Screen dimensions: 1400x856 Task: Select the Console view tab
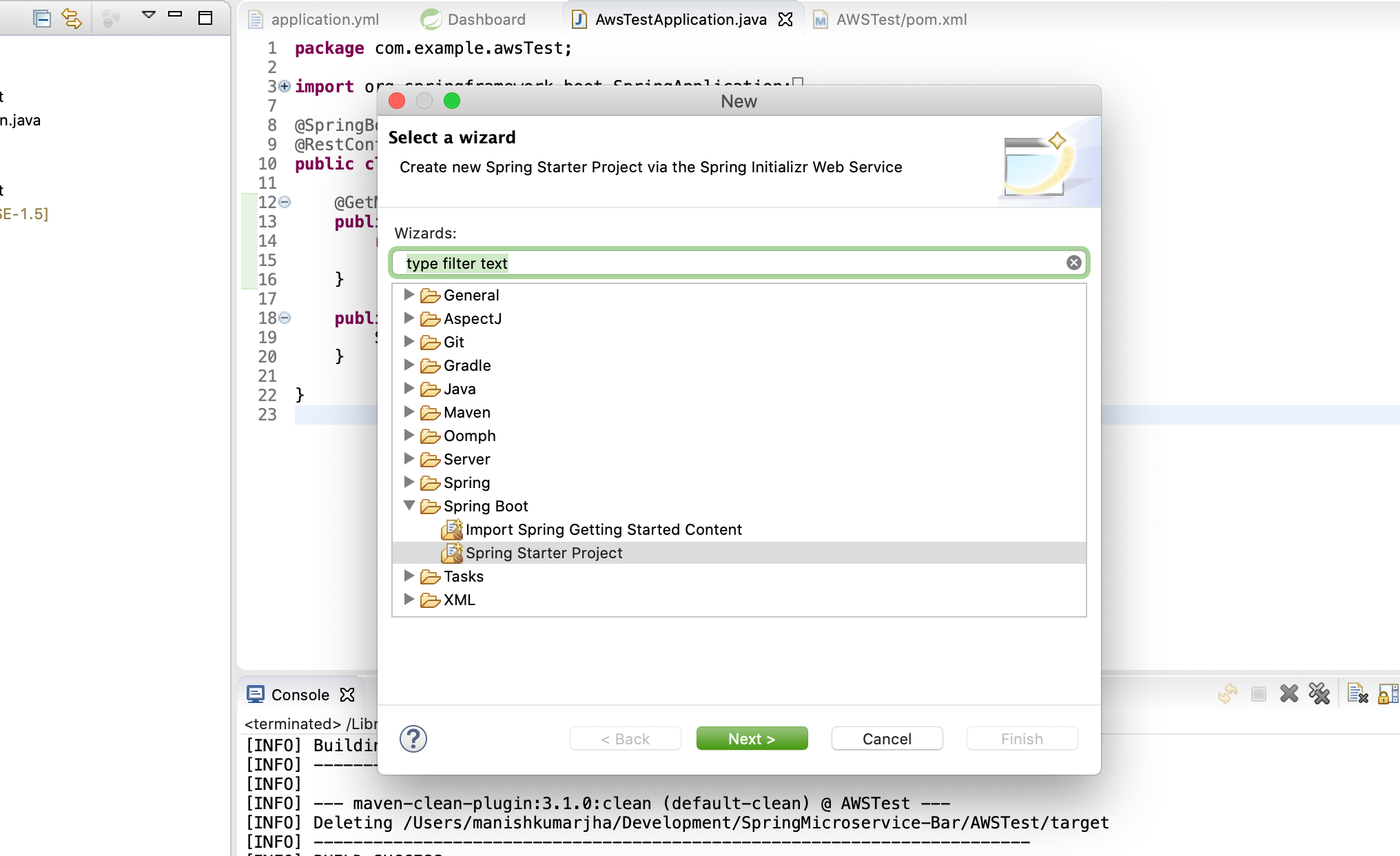300,695
